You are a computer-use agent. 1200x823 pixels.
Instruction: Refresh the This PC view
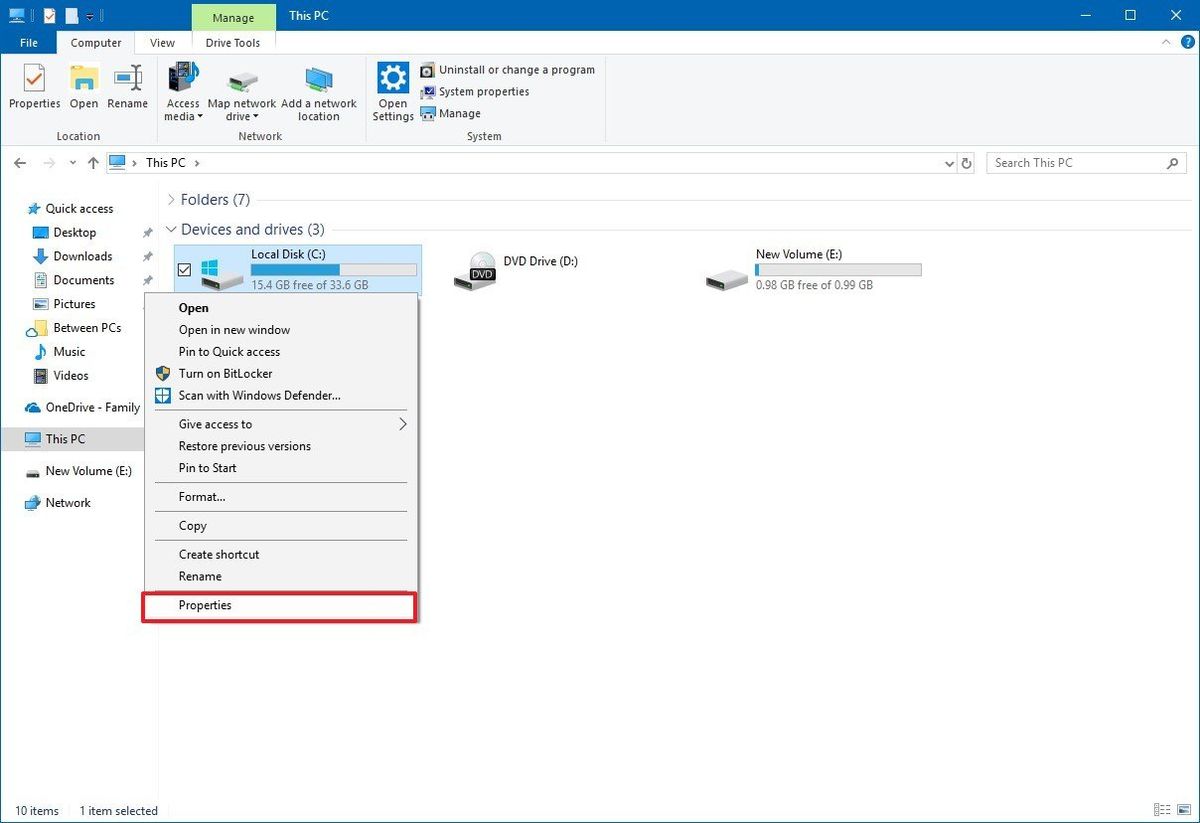click(x=966, y=162)
